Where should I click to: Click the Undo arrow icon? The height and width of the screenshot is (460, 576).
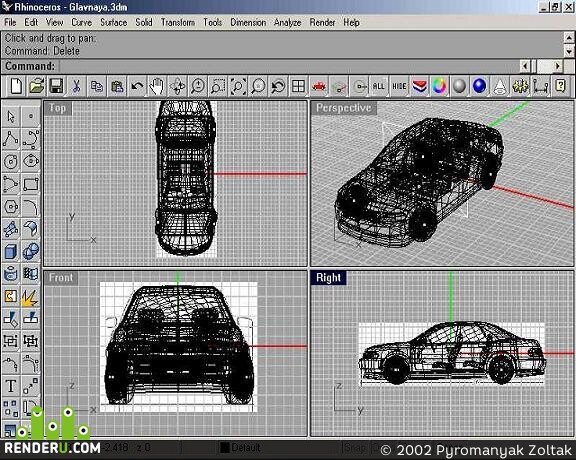(137, 86)
